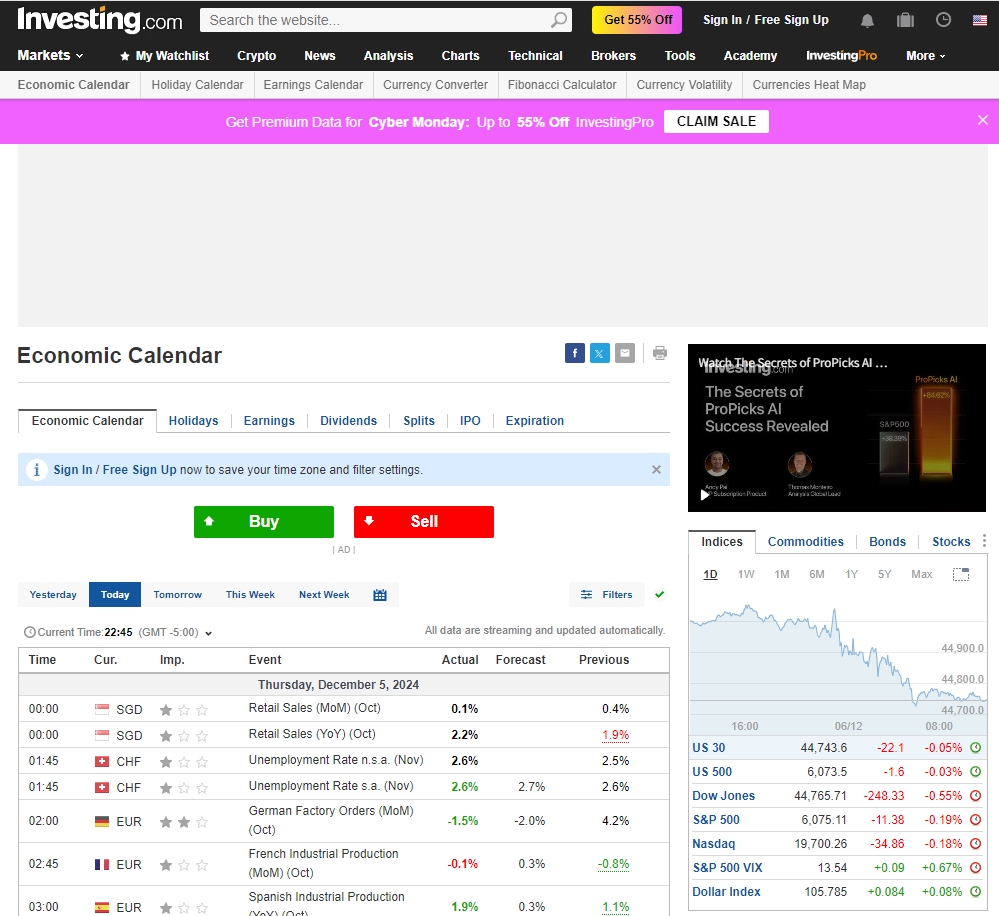This screenshot has width=999, height=916.
Task: Open the Currency Converter link
Action: tap(435, 85)
